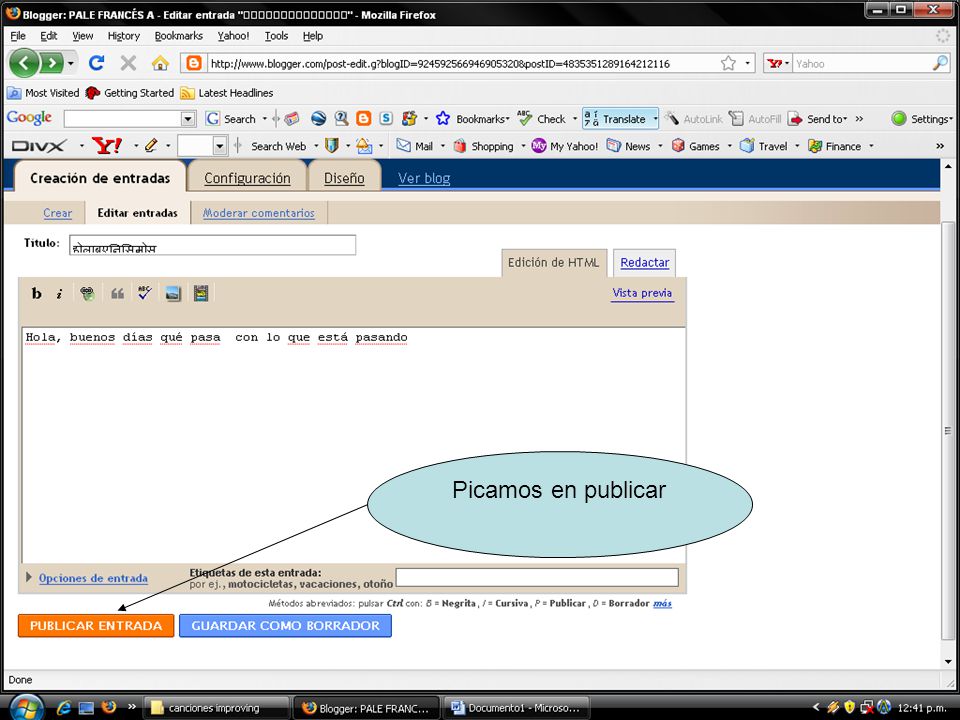Open the Crear link
This screenshot has width=960, height=720.
[x=58, y=213]
